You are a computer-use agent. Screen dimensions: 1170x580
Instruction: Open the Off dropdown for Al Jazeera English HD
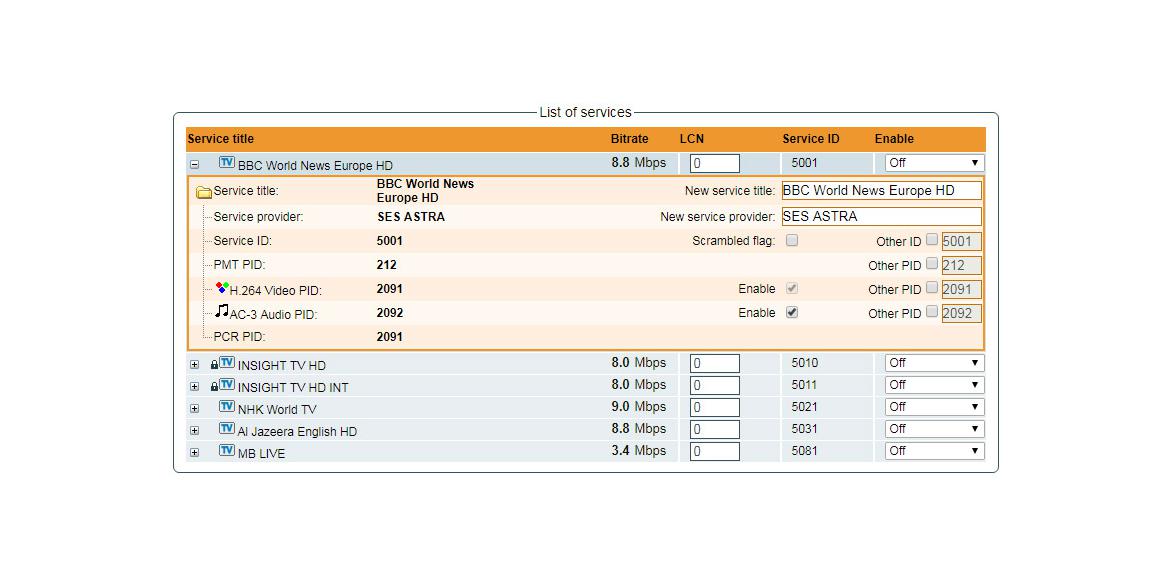coord(933,429)
